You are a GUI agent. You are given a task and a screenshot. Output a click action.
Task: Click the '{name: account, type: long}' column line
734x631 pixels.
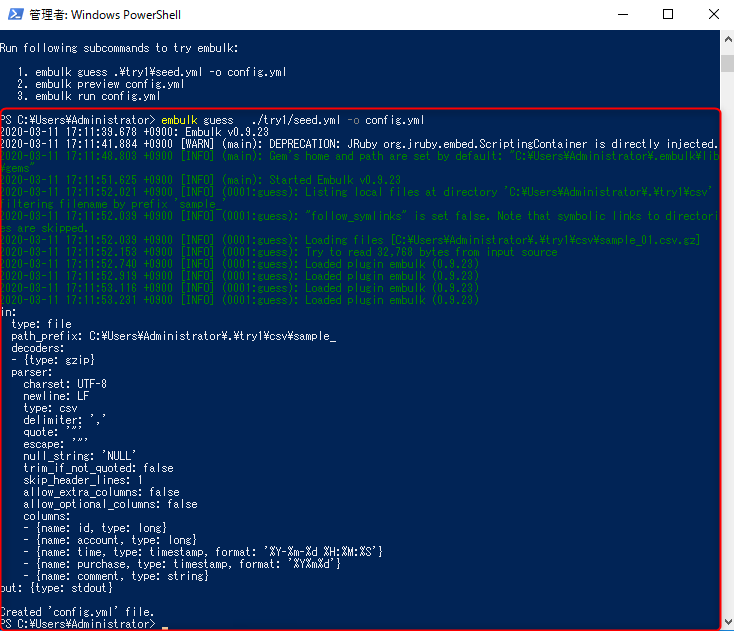(110, 540)
